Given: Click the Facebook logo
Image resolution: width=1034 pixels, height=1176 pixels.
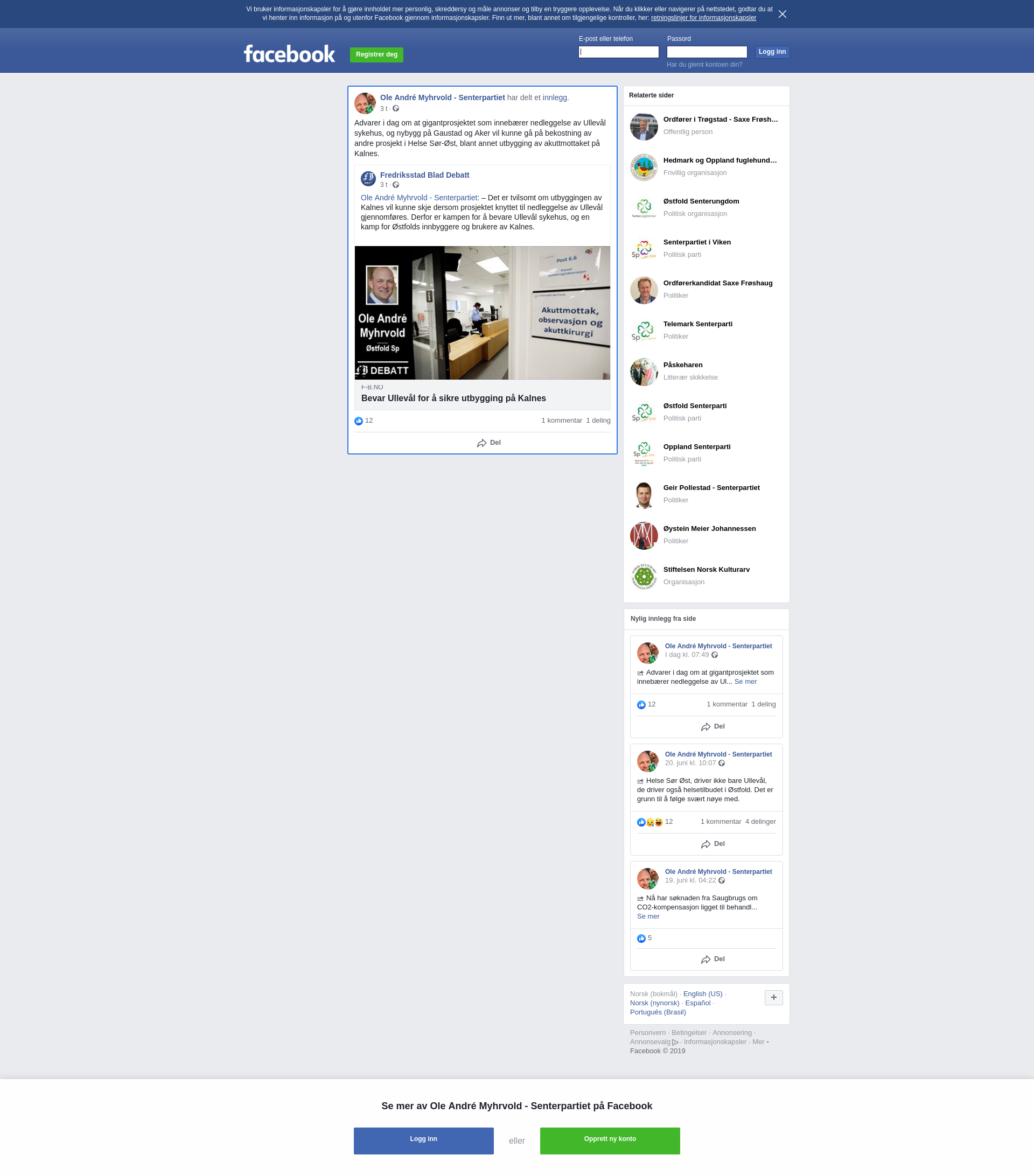Looking at the screenshot, I should 289,54.
